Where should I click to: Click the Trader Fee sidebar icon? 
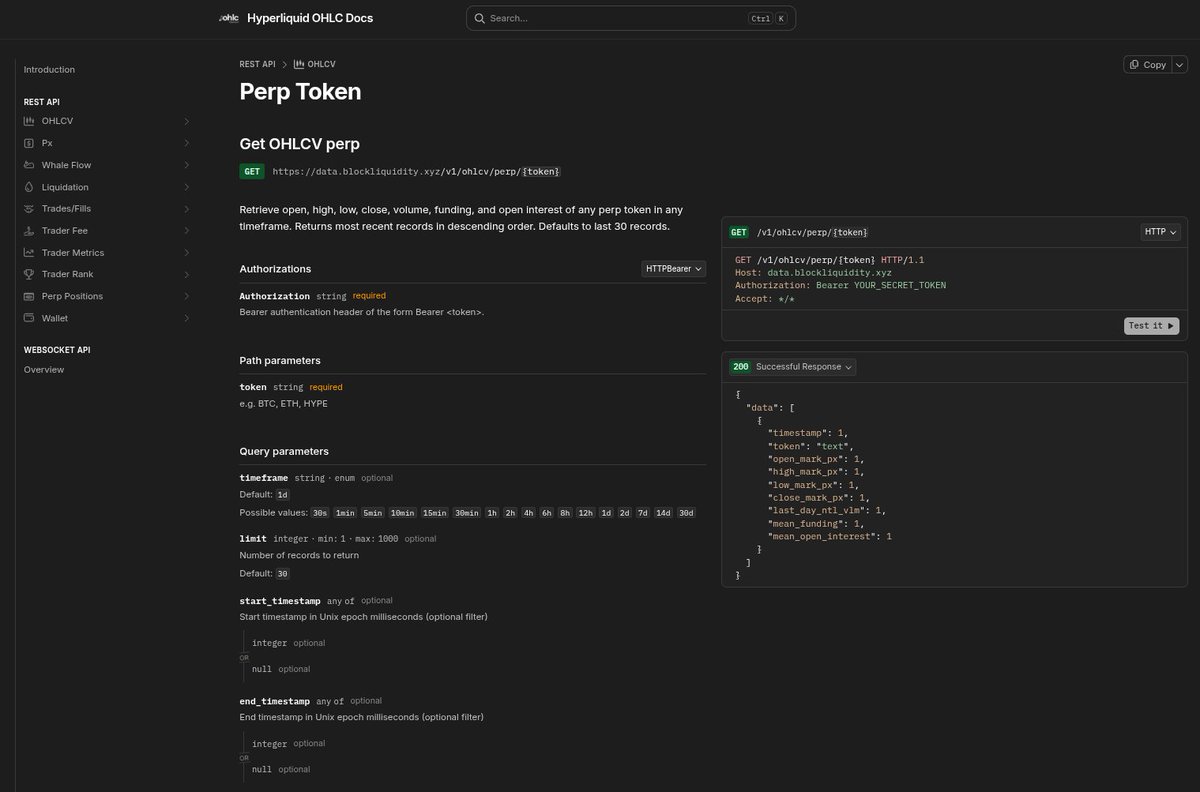pos(29,231)
